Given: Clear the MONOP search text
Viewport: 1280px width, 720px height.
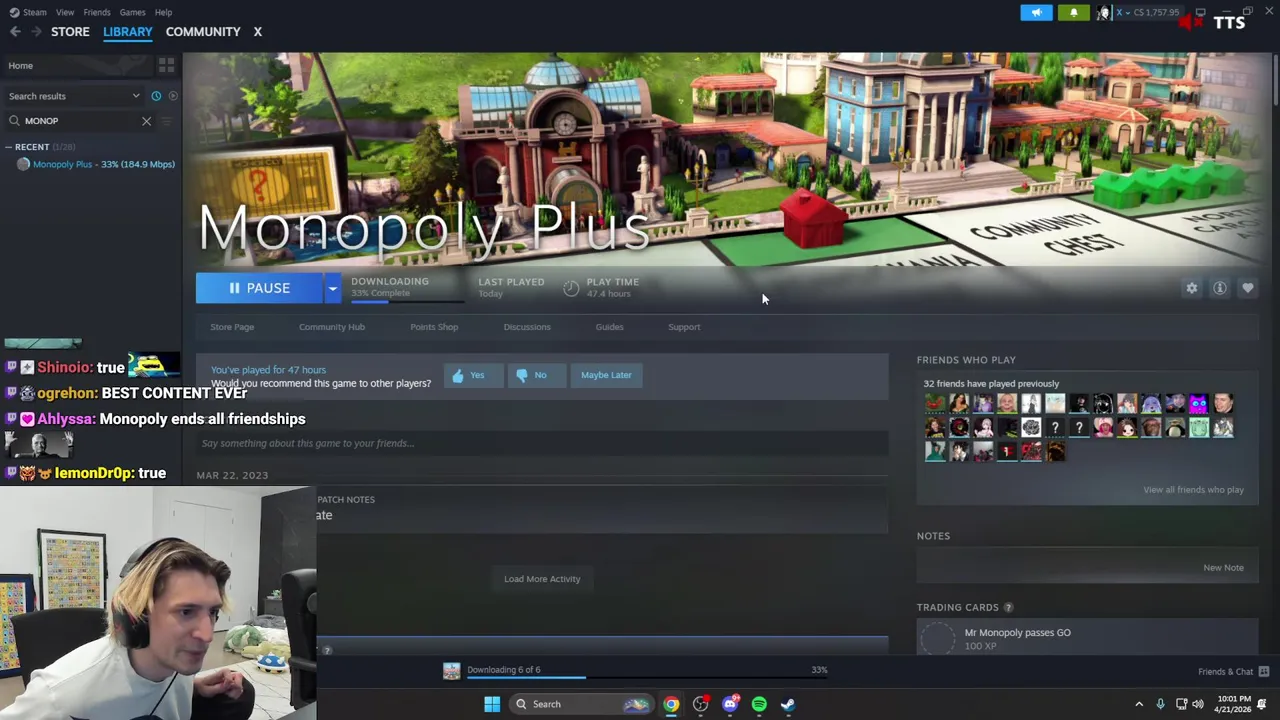Looking at the screenshot, I should click(x=146, y=121).
